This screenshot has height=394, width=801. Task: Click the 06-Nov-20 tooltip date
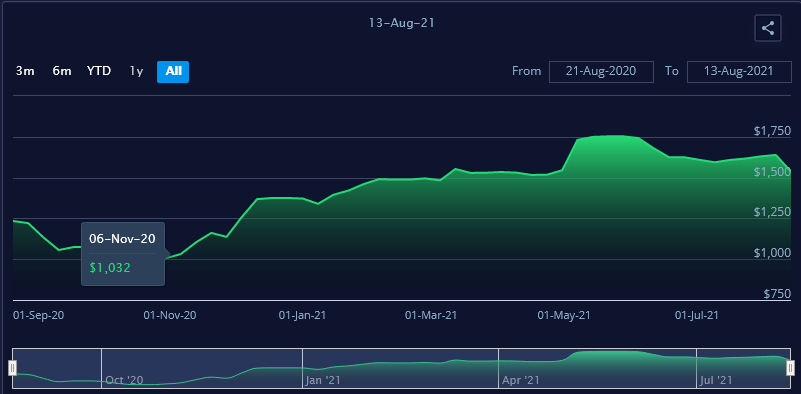click(x=122, y=239)
